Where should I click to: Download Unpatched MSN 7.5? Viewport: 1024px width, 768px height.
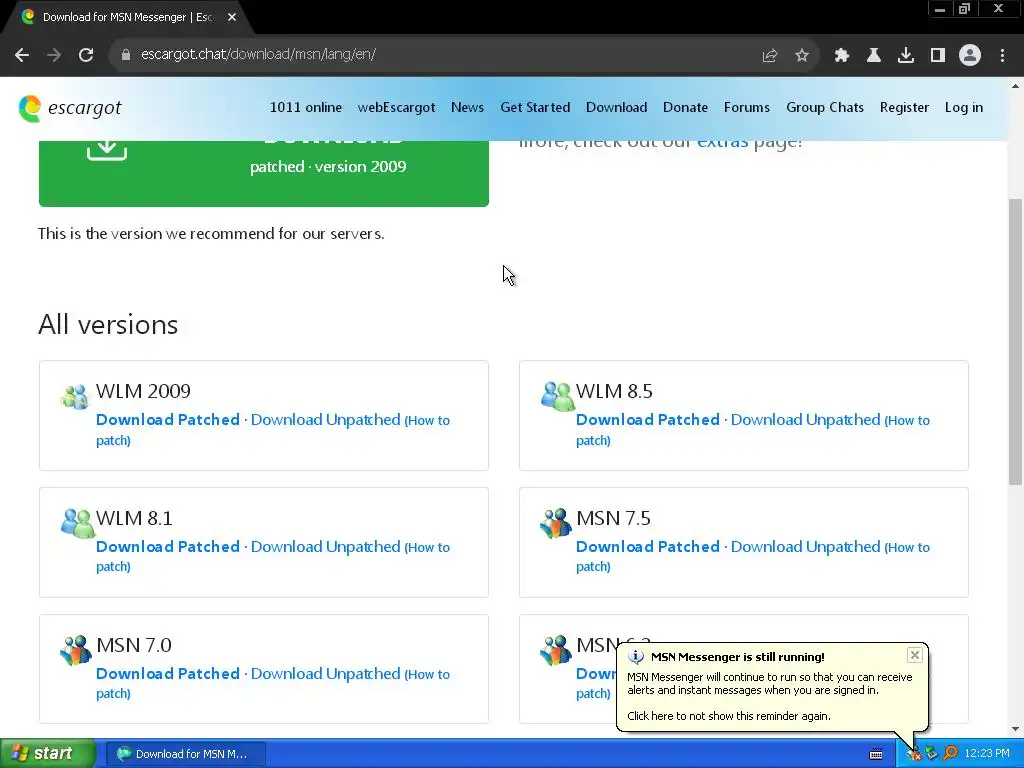click(x=805, y=547)
